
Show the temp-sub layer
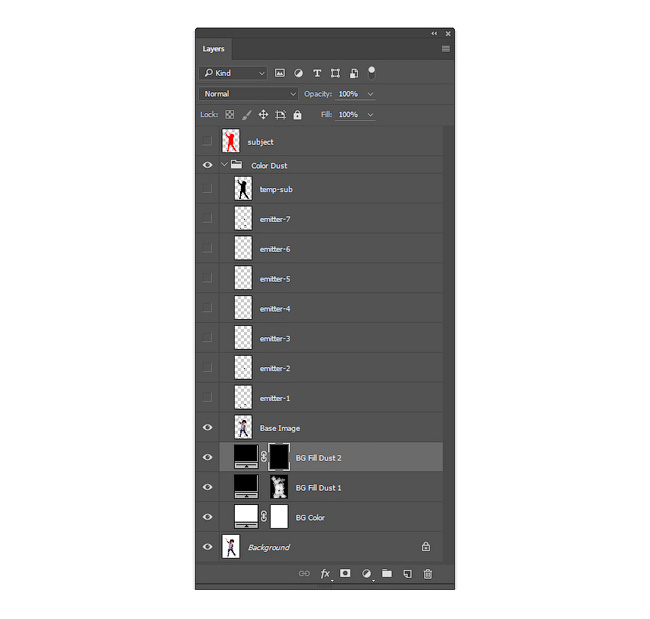point(207,189)
